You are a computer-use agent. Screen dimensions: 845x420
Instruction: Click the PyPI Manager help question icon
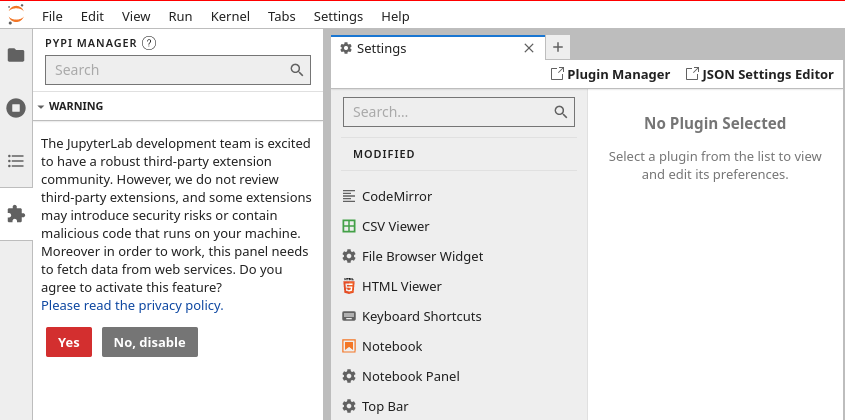click(149, 43)
